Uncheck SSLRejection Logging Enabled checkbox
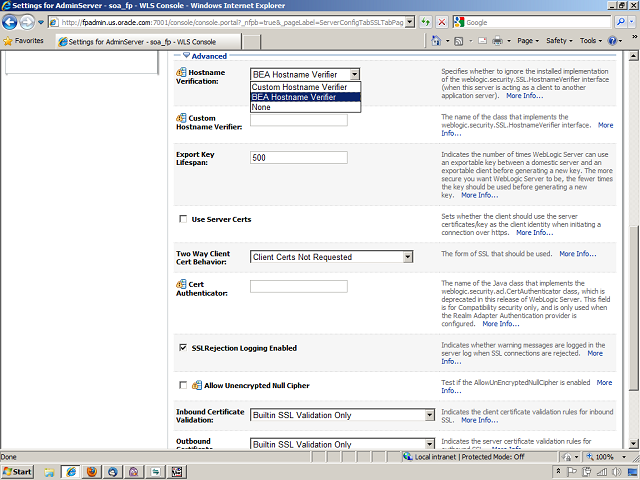This screenshot has width=640, height=480. (183, 348)
